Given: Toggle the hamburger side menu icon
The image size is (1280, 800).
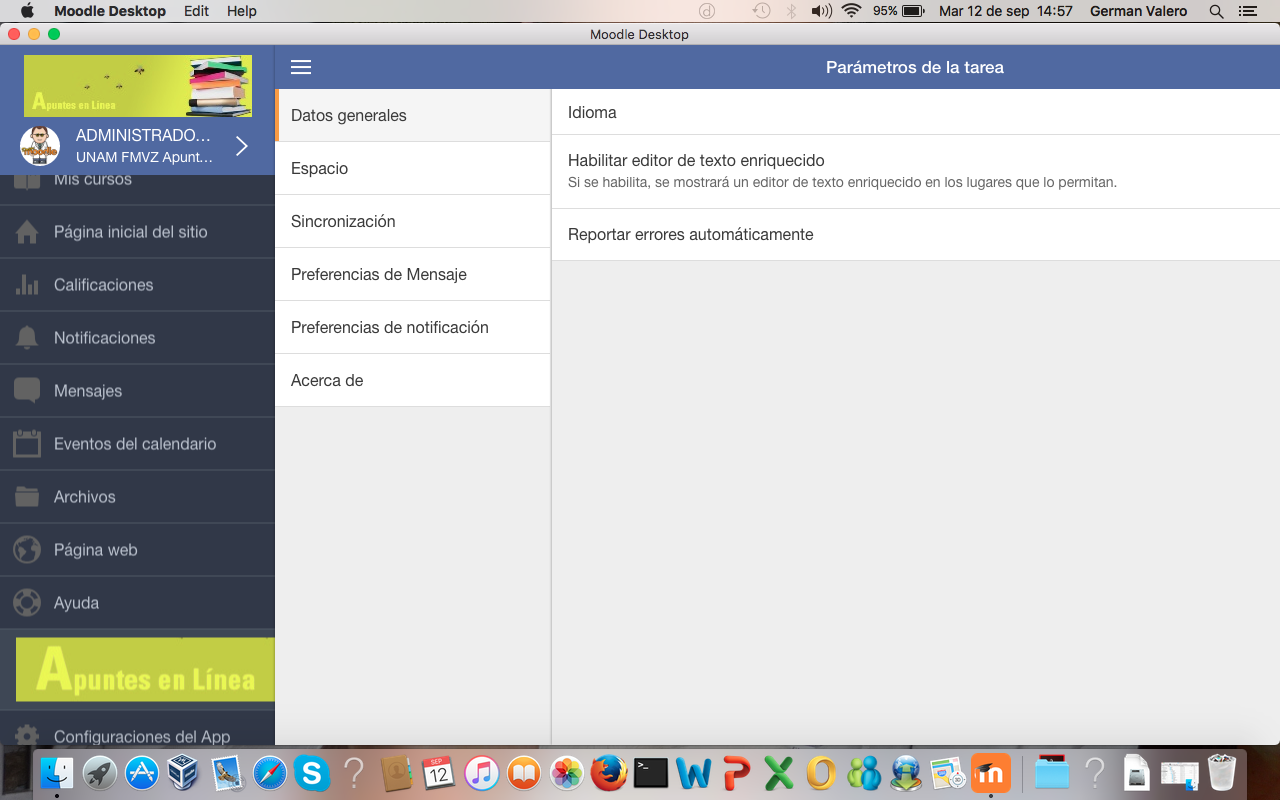Looking at the screenshot, I should pos(301,67).
